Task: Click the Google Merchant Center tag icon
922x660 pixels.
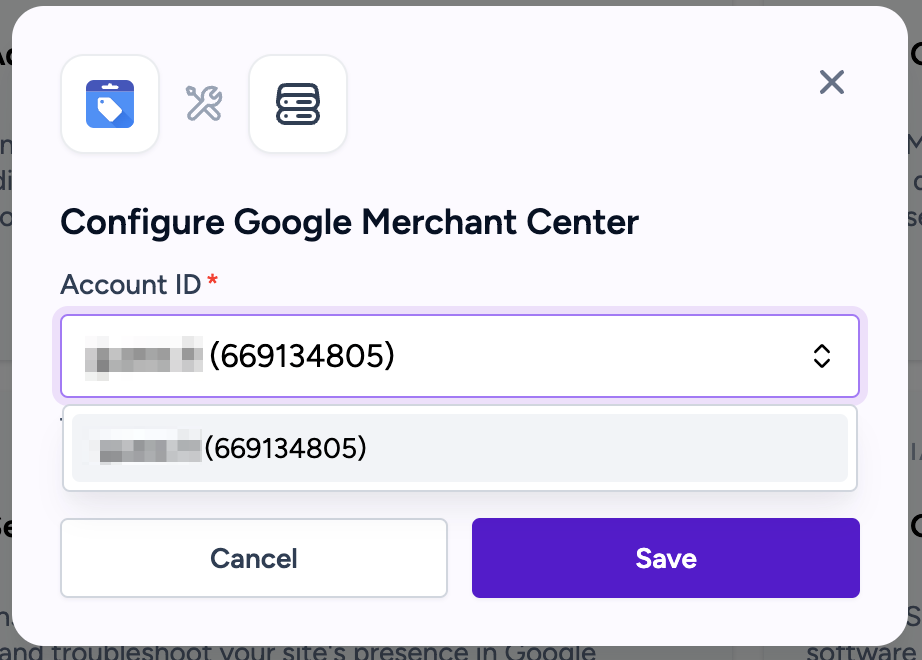Action: pyautogui.click(x=110, y=104)
